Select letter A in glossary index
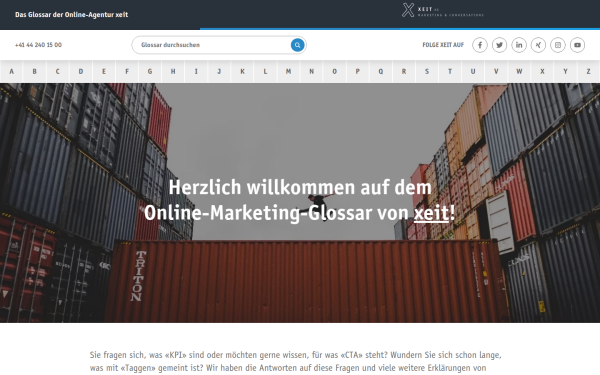600x375 pixels. 11,71
